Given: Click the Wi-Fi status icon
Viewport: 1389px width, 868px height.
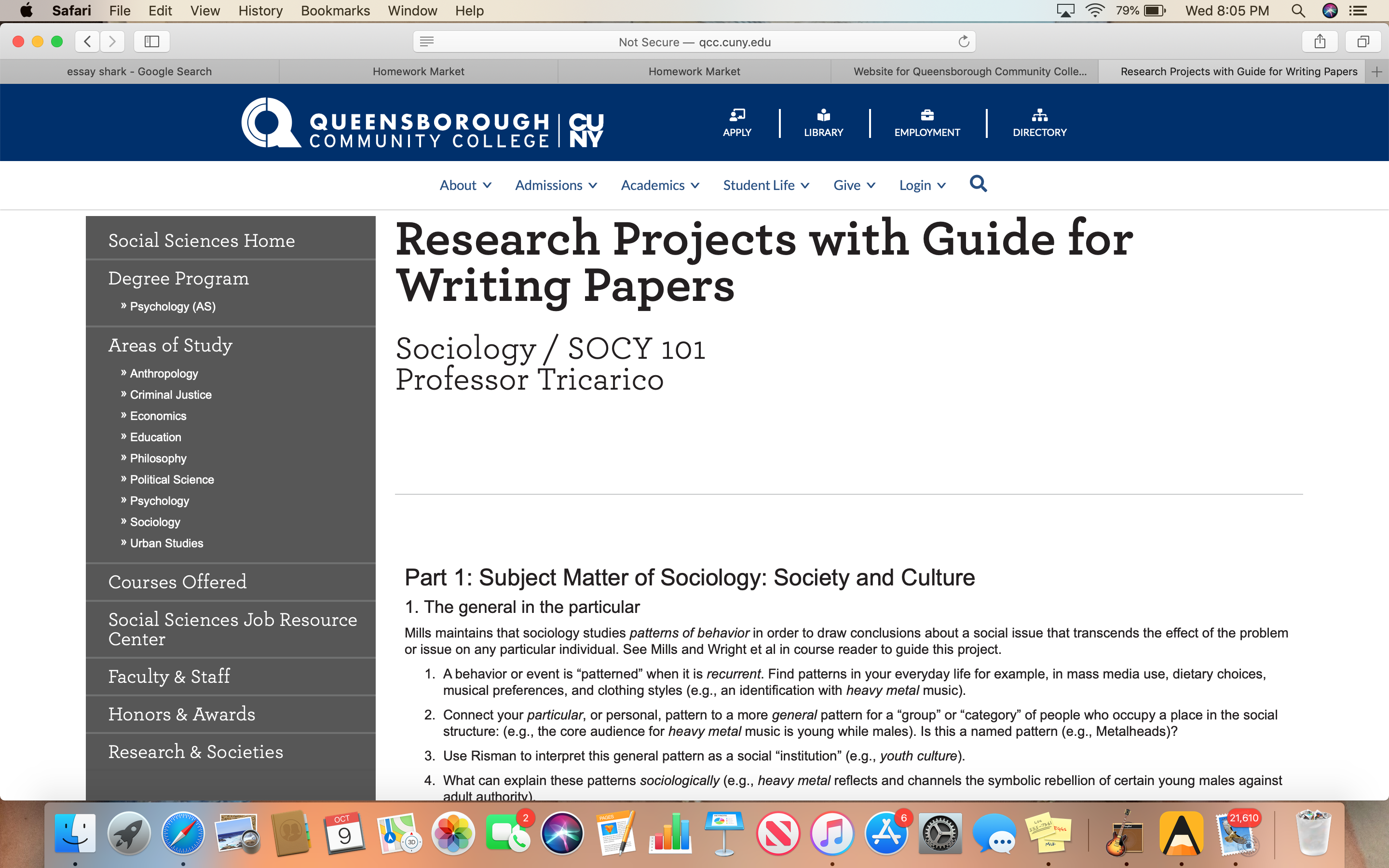Looking at the screenshot, I should coord(1095,10).
